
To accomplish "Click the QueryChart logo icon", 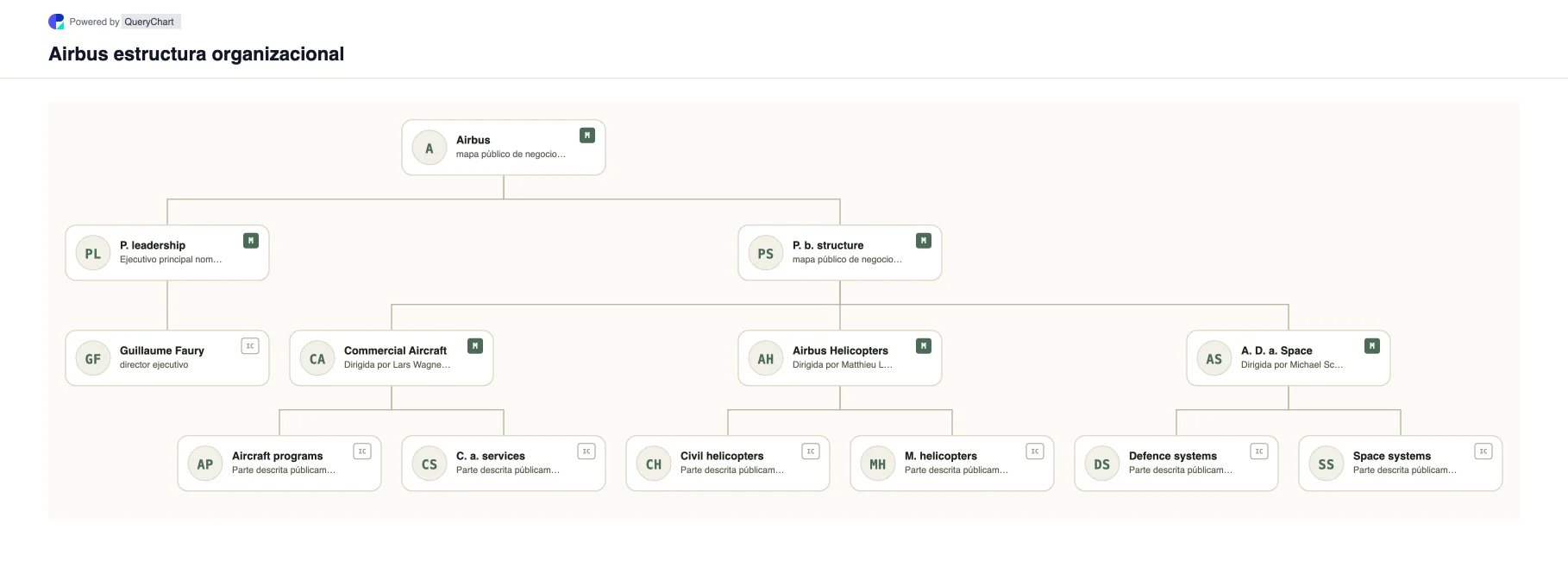I will 56,22.
